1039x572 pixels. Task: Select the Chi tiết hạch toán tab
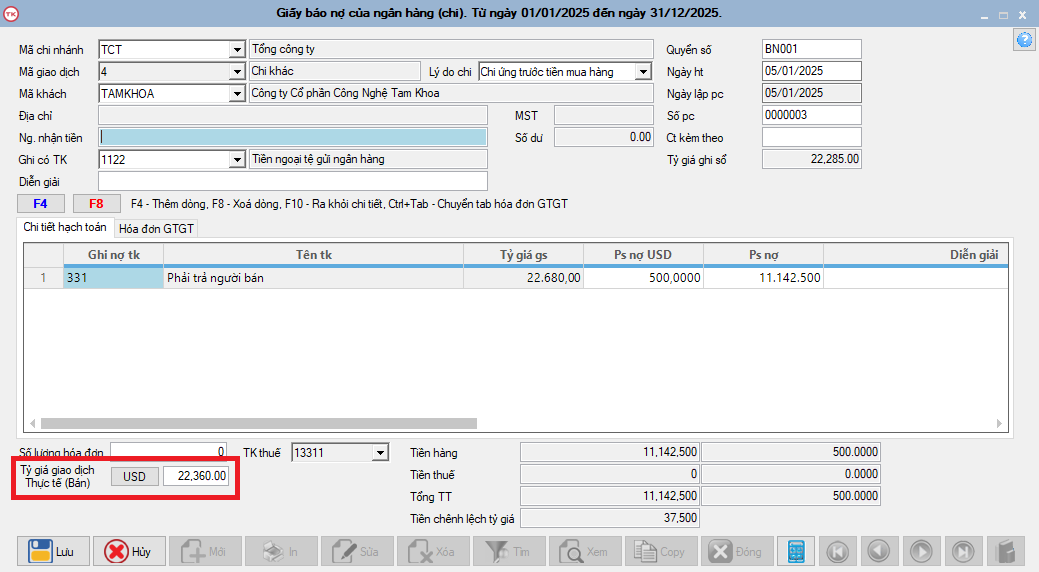point(67,228)
